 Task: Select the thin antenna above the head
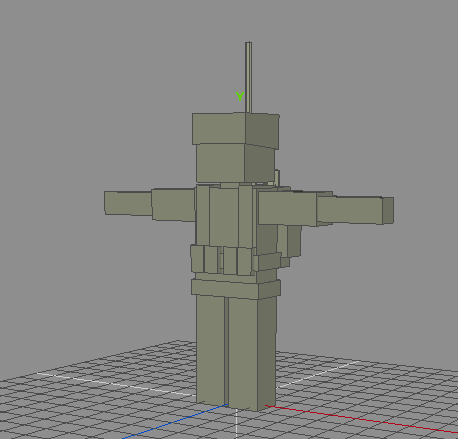point(248,77)
